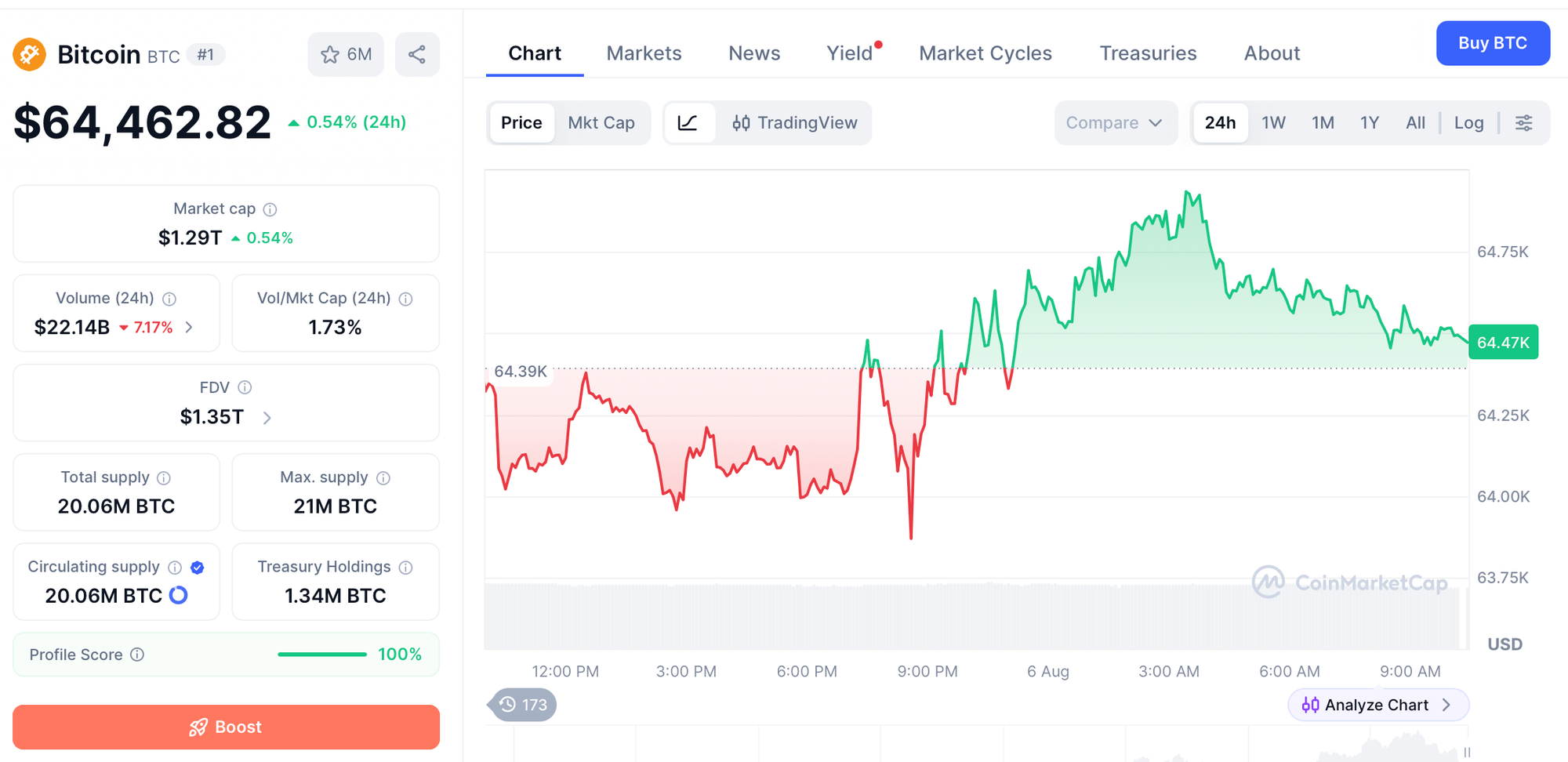Open the Treasuries tab
This screenshot has height=762, width=1568.
coord(1148,53)
